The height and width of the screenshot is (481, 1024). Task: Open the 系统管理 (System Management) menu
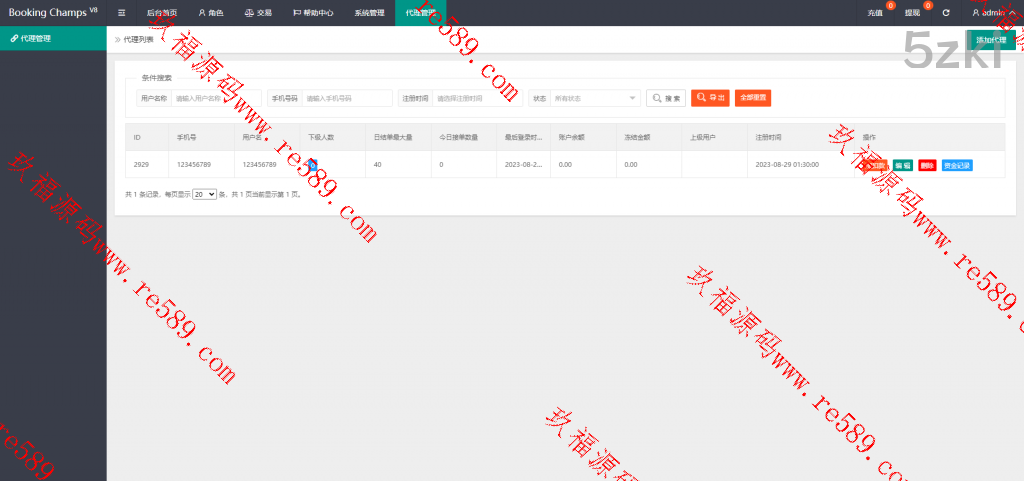[368, 13]
